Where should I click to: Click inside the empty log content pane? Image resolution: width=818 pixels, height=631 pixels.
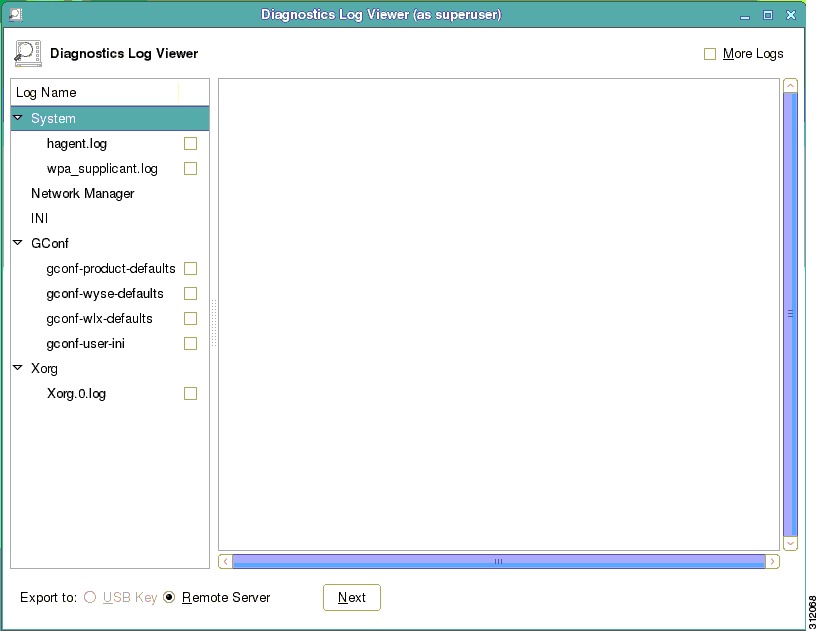pyautogui.click(x=499, y=314)
